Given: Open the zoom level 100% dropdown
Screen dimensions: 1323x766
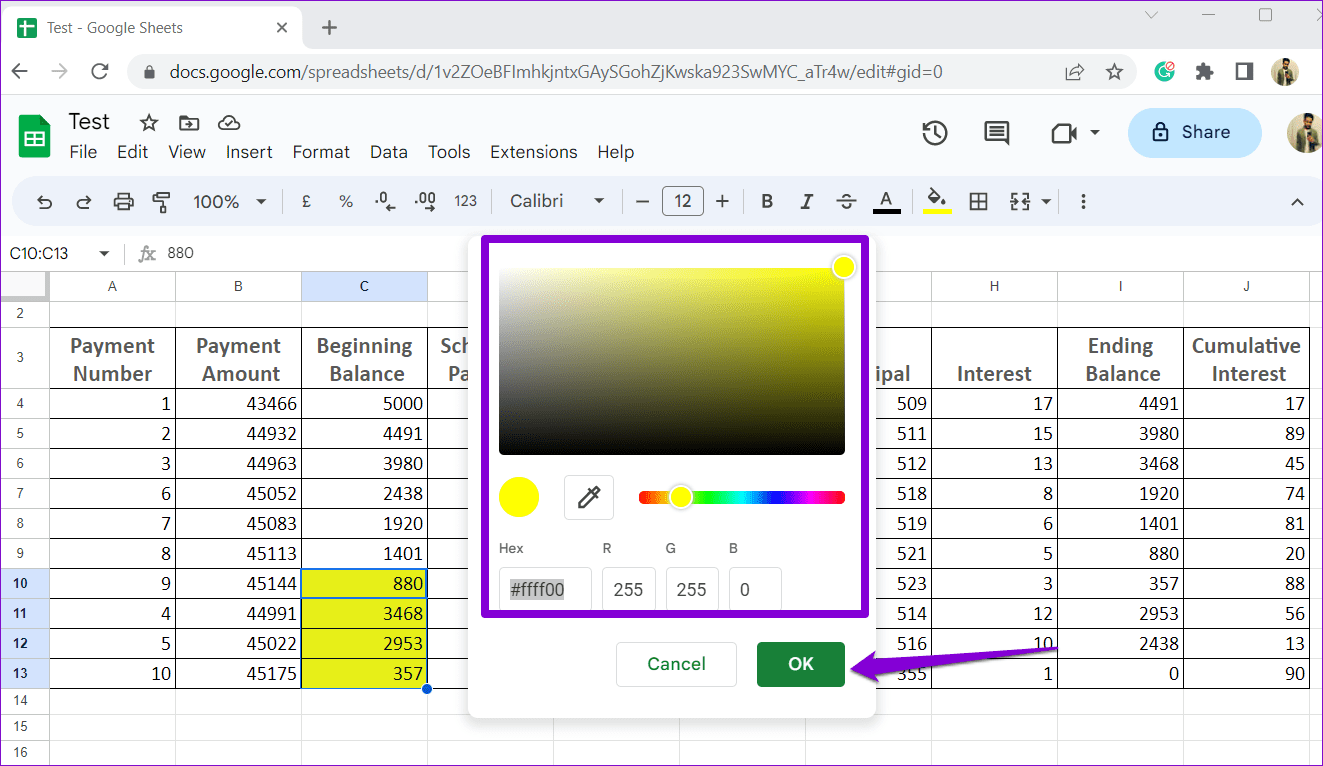Looking at the screenshot, I should [x=230, y=202].
